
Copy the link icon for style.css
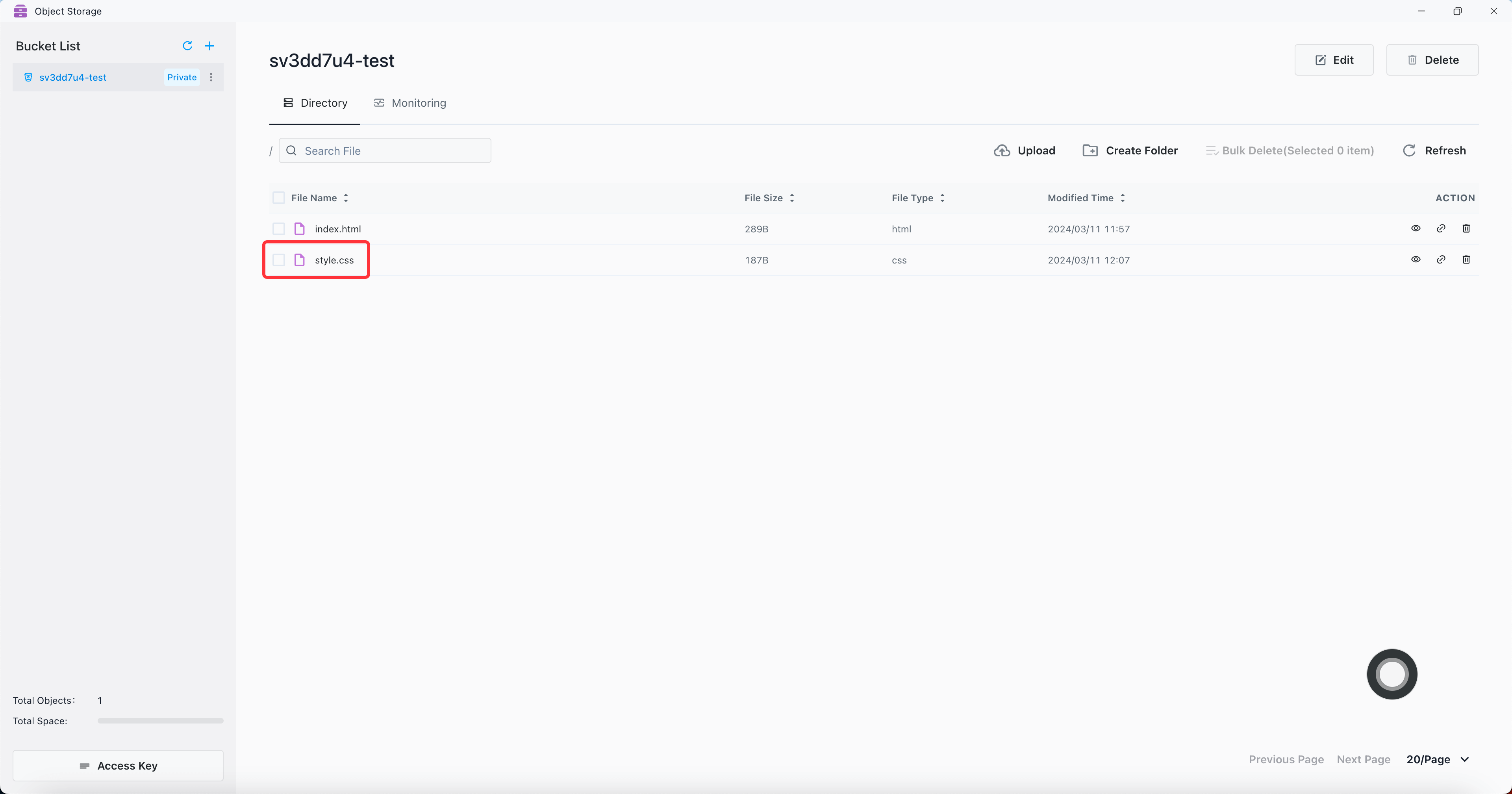pyautogui.click(x=1441, y=260)
